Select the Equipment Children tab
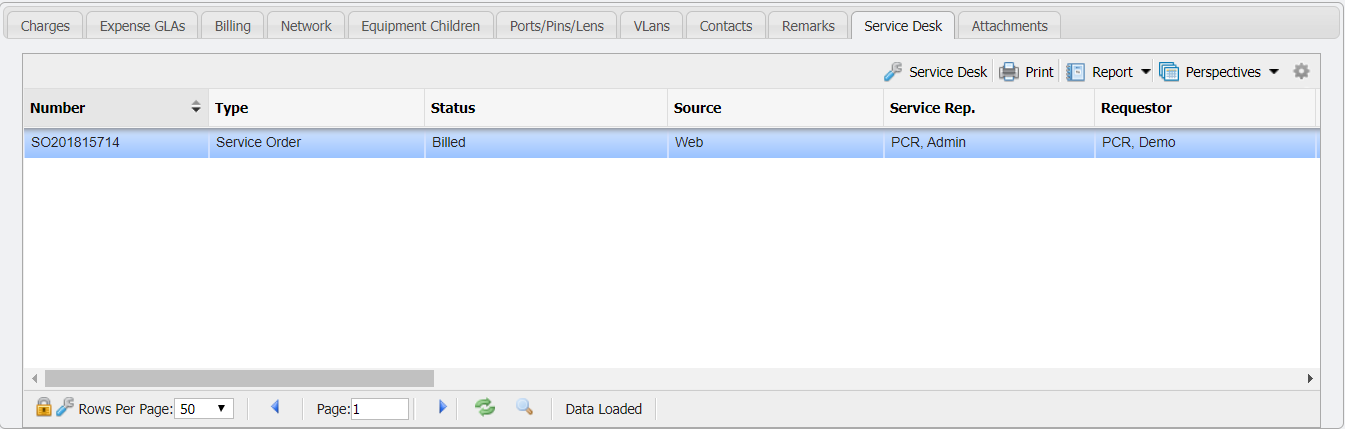The width and height of the screenshot is (1345, 429). click(x=420, y=26)
